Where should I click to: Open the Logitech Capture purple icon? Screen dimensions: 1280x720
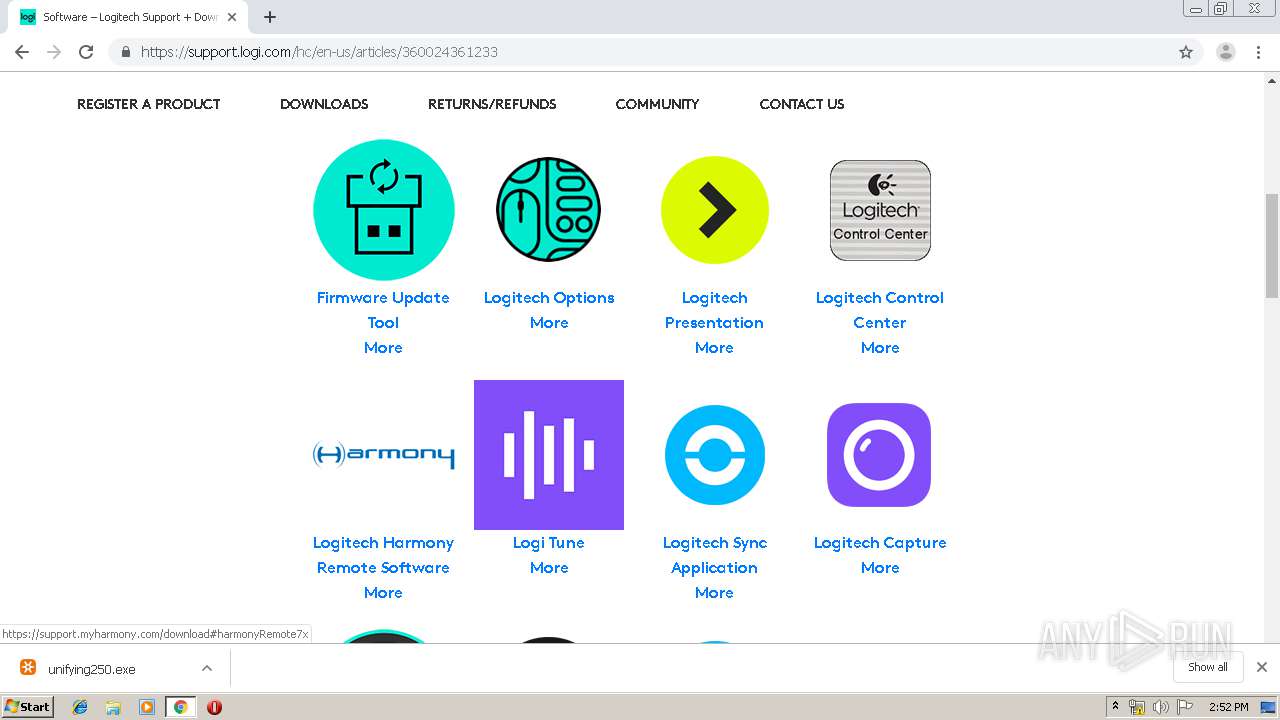(x=879, y=455)
